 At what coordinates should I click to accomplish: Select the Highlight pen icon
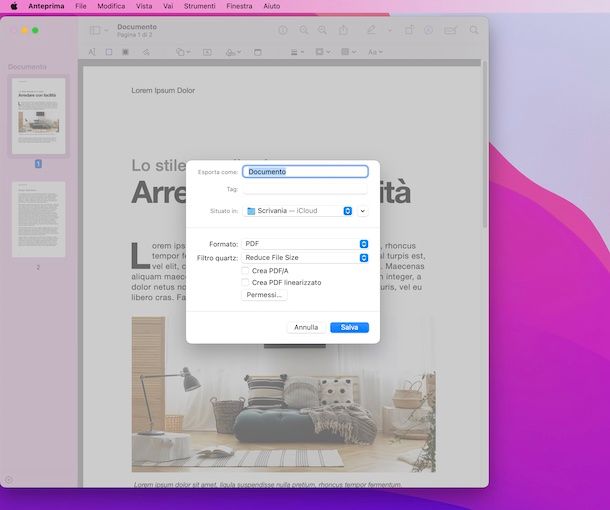click(372, 30)
